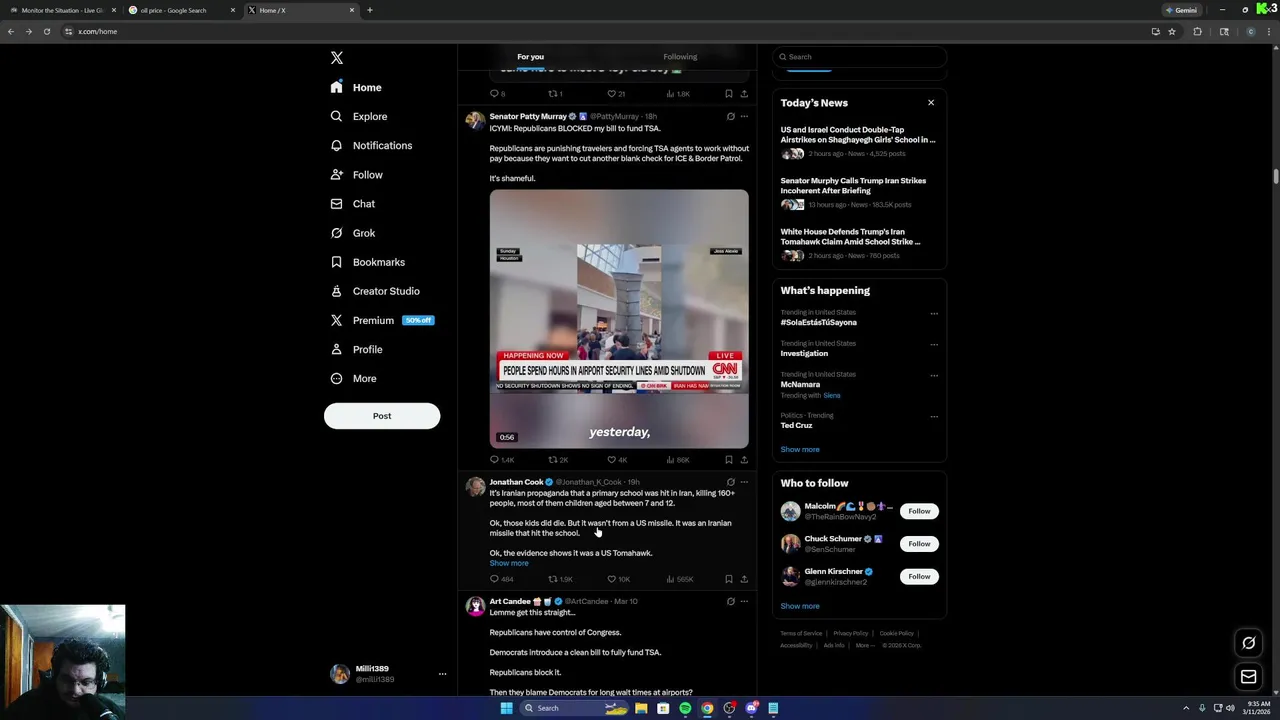
Task: Open Milli1389 account menu
Action: [x=388, y=674]
